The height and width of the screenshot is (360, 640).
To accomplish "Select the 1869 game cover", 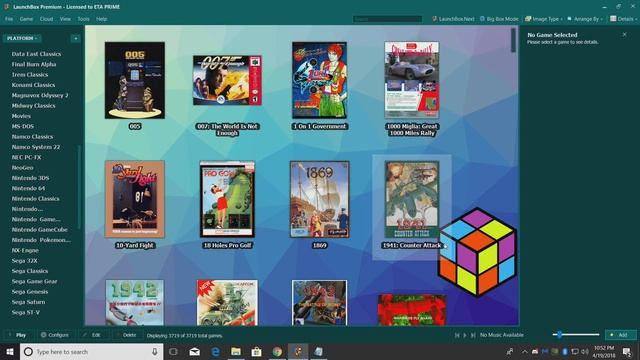I will click(x=320, y=199).
